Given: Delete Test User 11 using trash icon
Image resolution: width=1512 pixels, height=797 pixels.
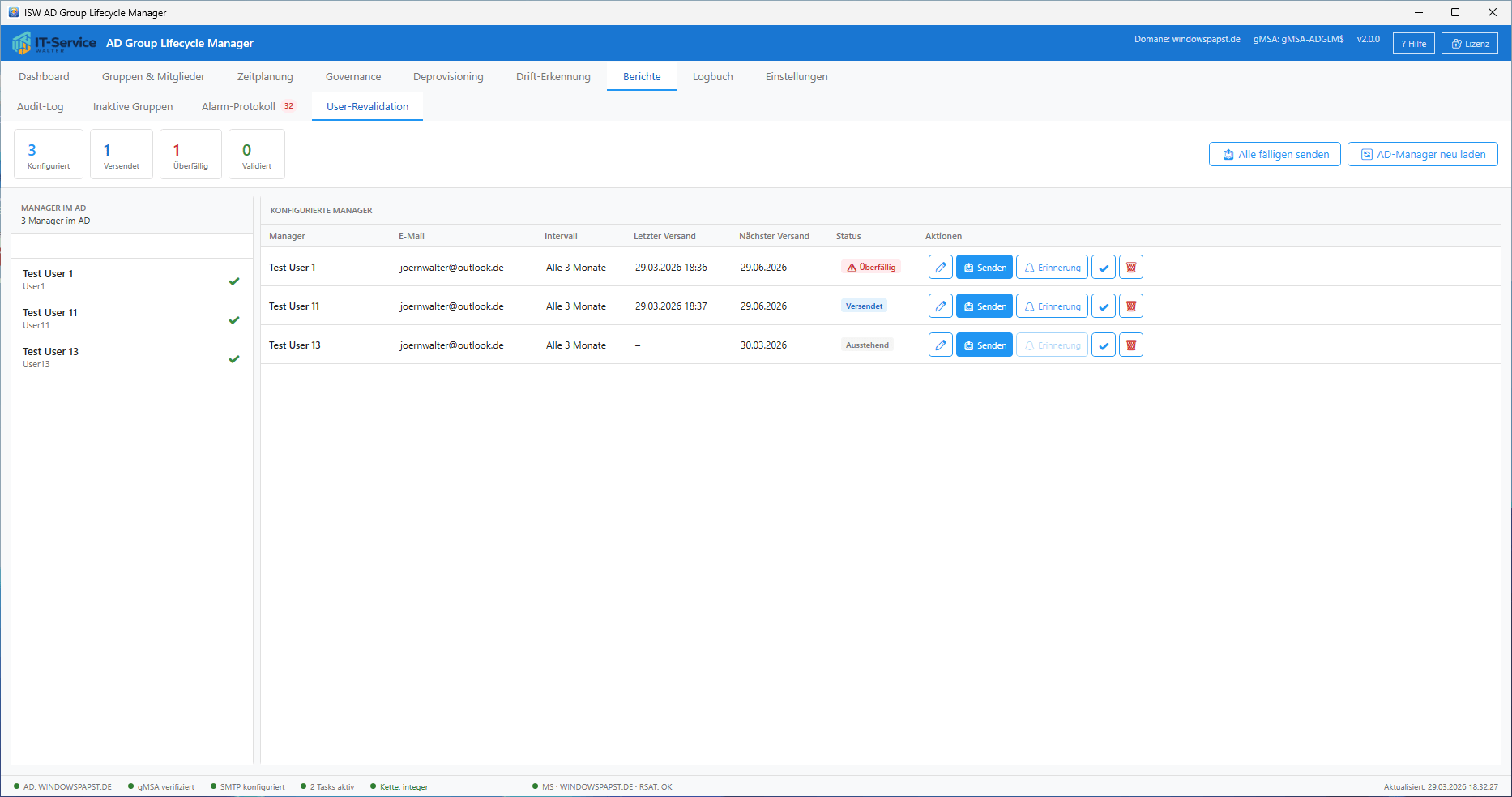Looking at the screenshot, I should click(1131, 306).
